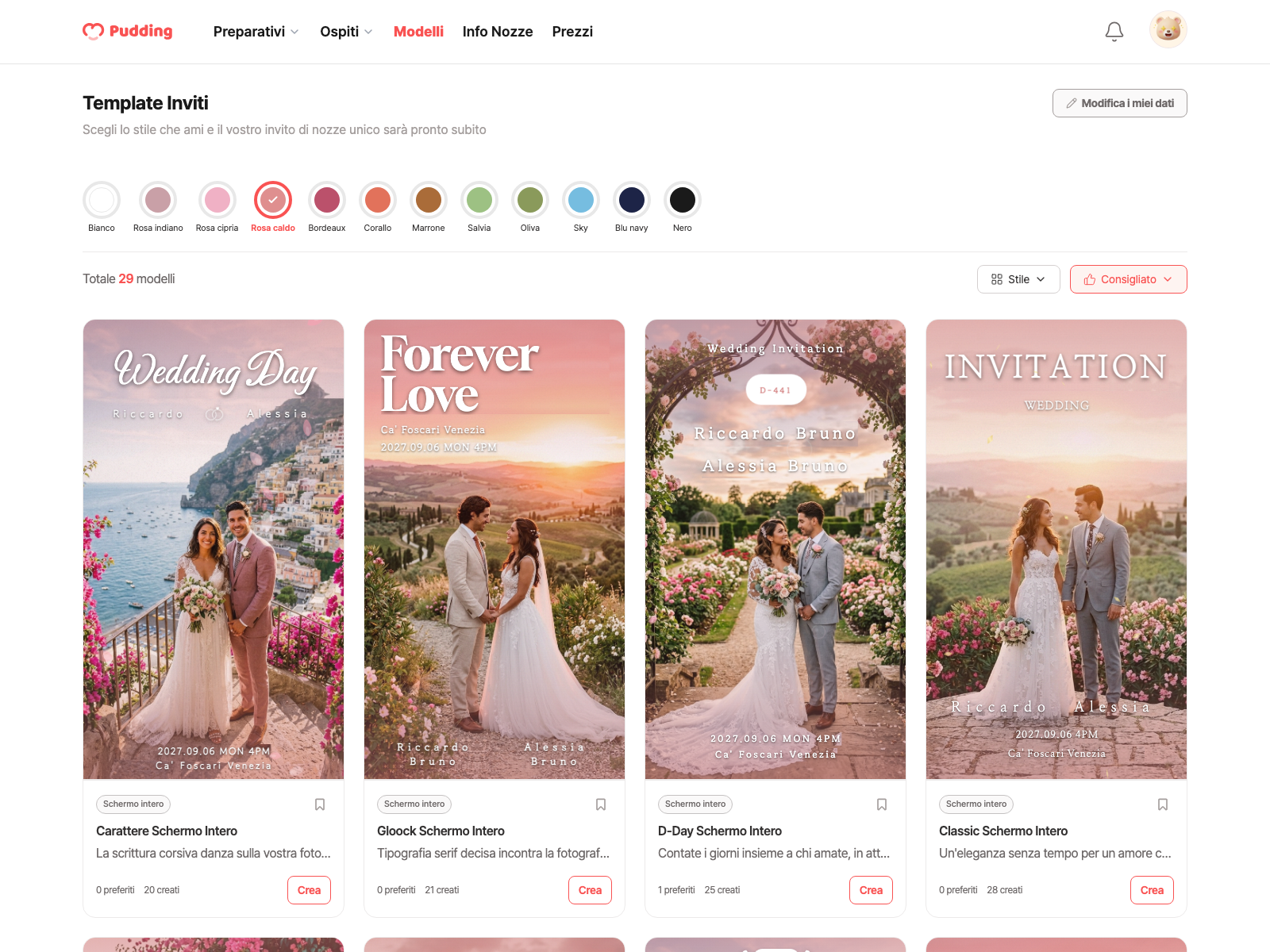
Task: Click Crea for D-Day Schermo Intero
Action: [871, 890]
